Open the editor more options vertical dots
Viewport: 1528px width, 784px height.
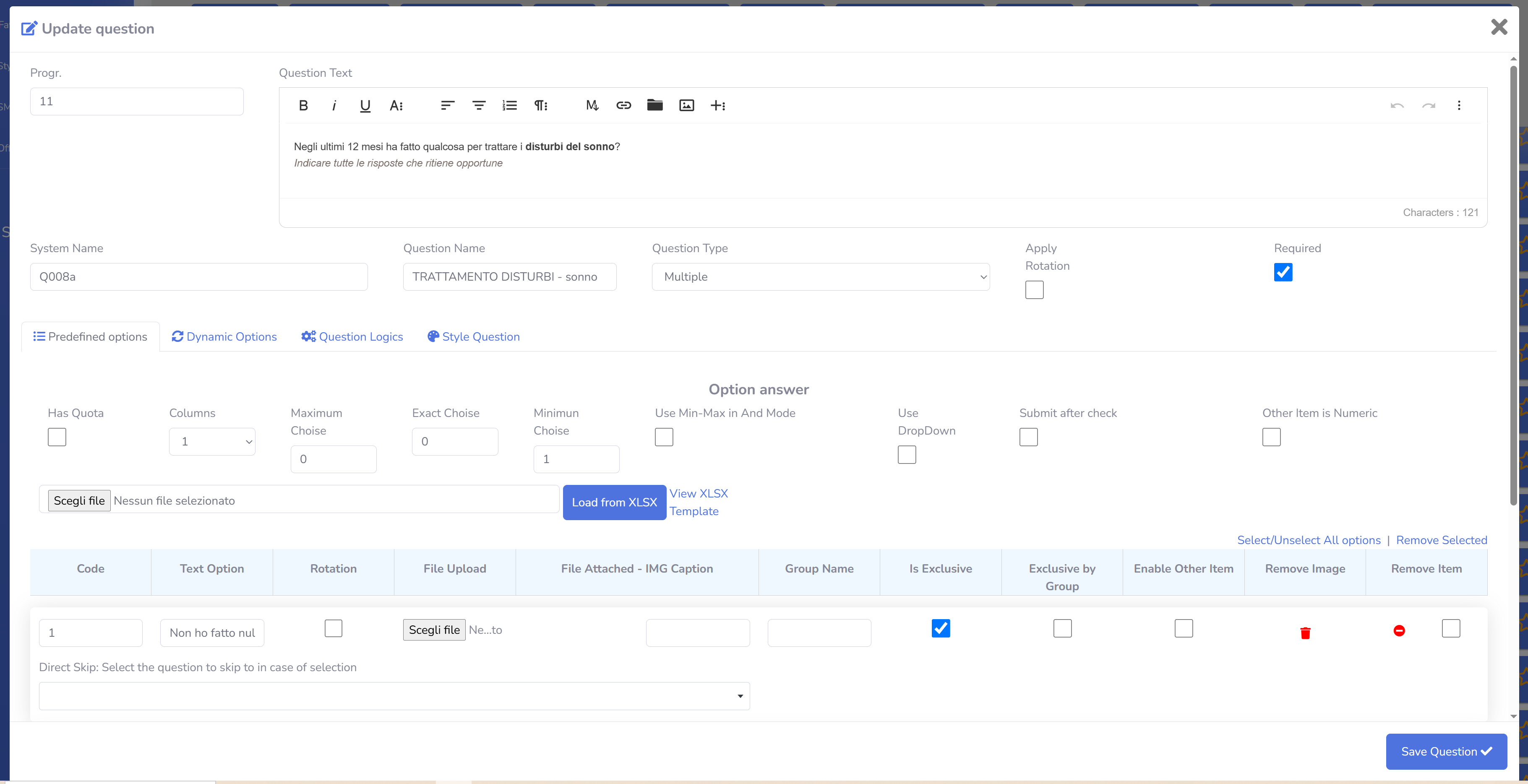[1459, 106]
